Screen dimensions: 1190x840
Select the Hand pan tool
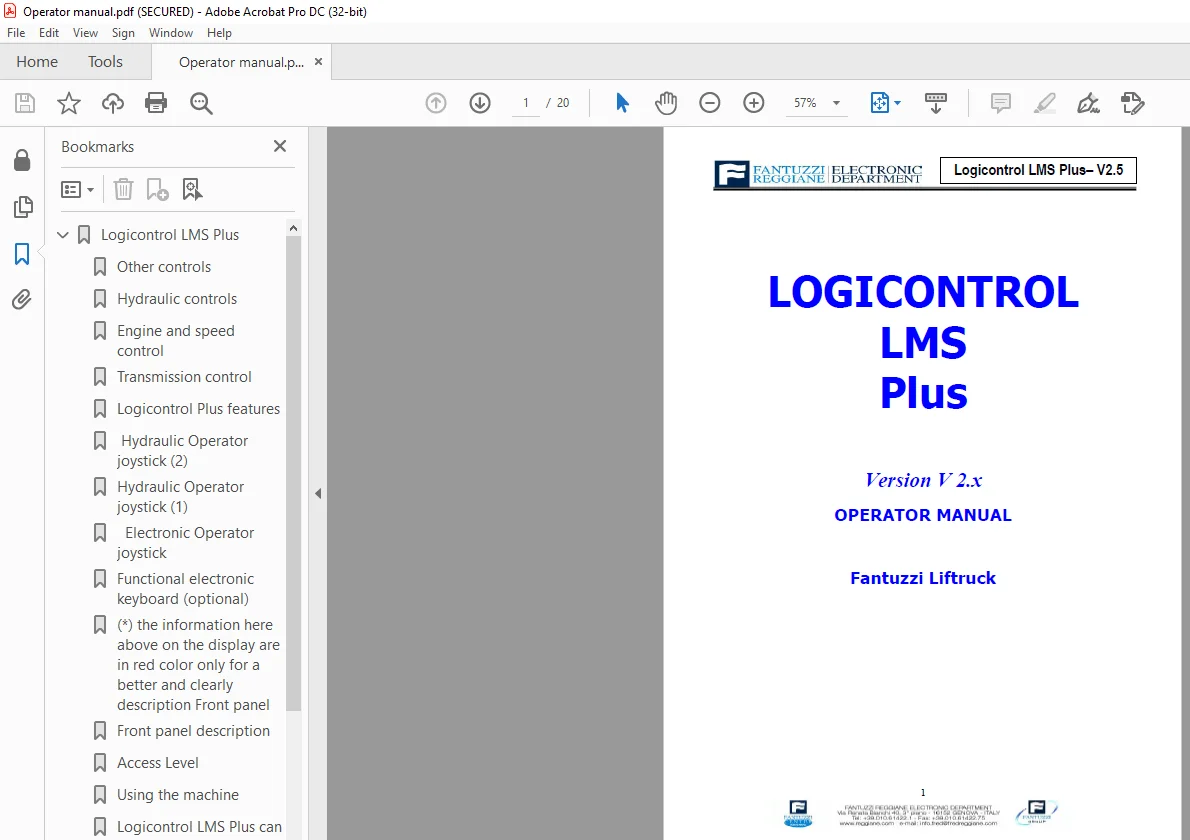[x=666, y=102]
